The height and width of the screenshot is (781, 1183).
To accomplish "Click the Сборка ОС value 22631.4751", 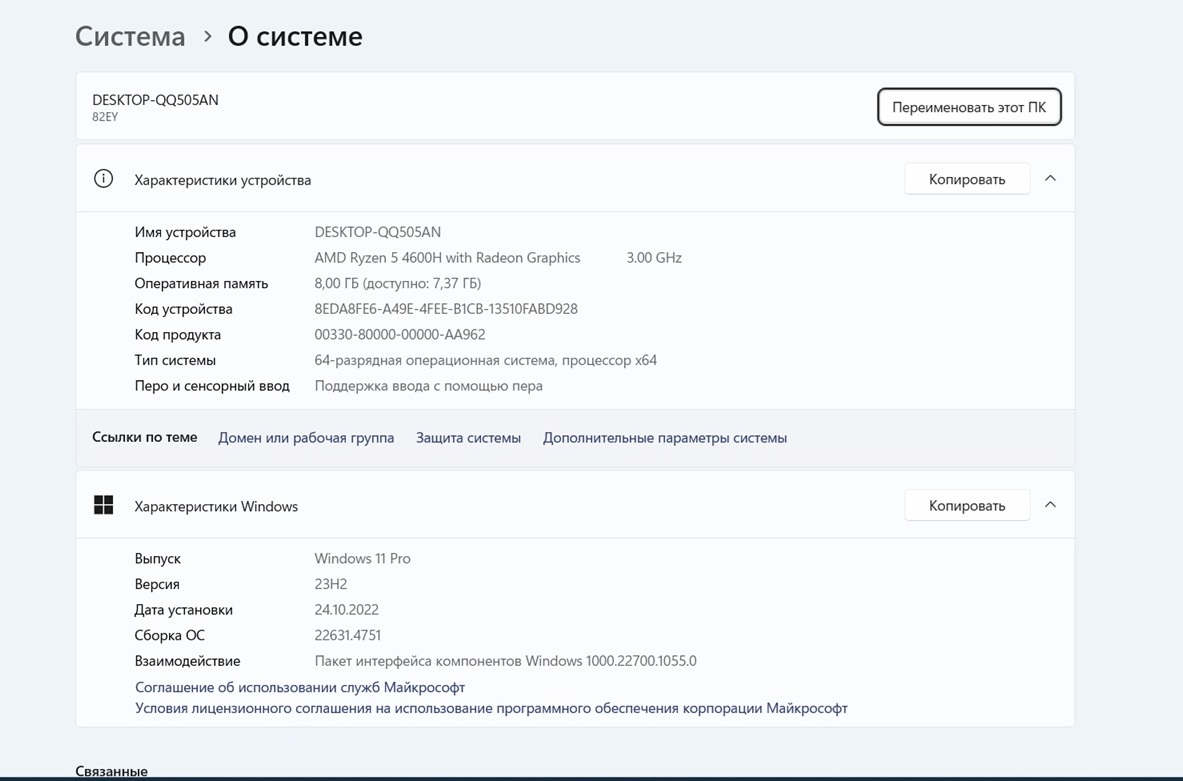I will pyautogui.click(x=347, y=635).
